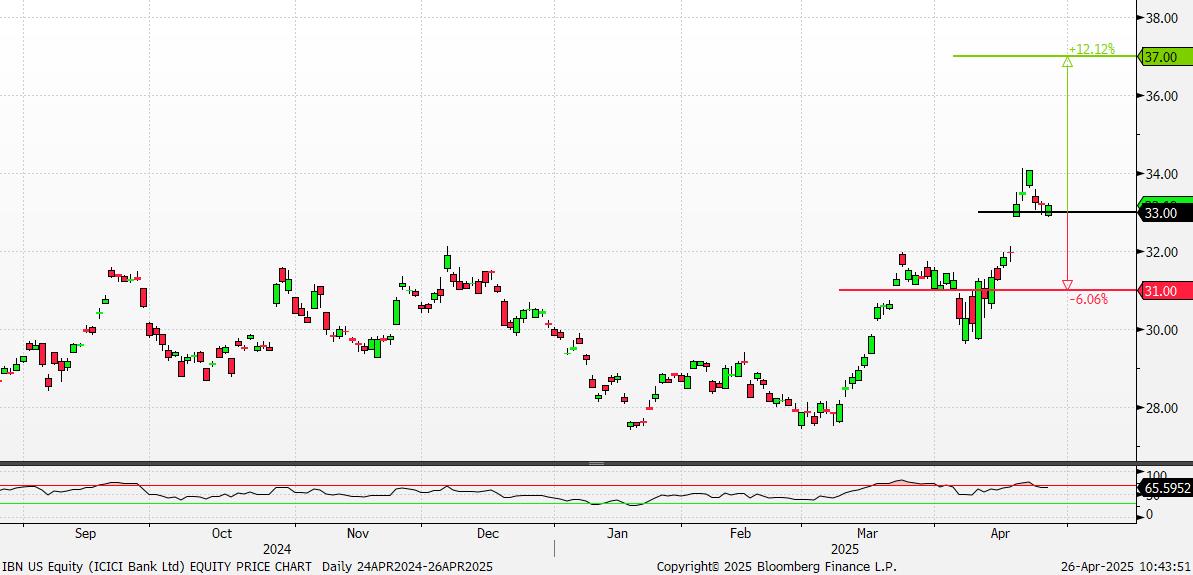Click the red 31.00 stop price tag
This screenshot has width=1193, height=575.
tap(1160, 291)
